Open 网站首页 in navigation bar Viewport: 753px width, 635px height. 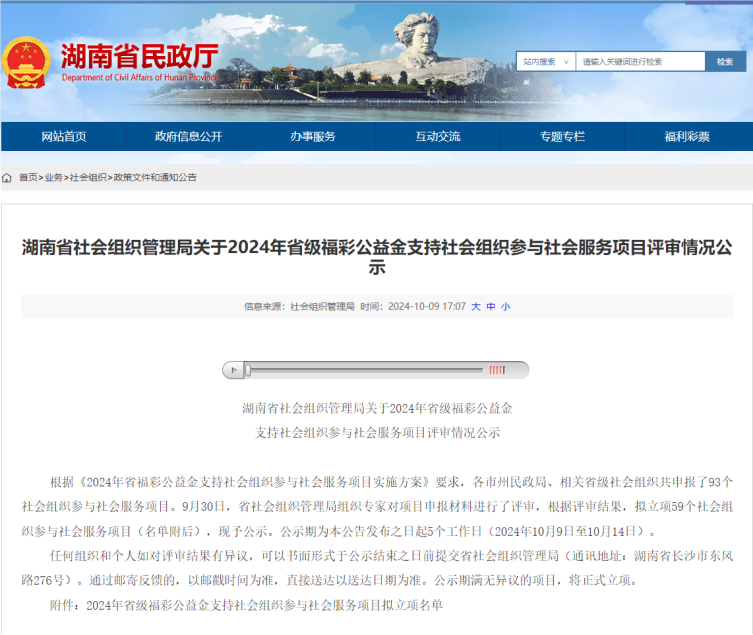64,136
